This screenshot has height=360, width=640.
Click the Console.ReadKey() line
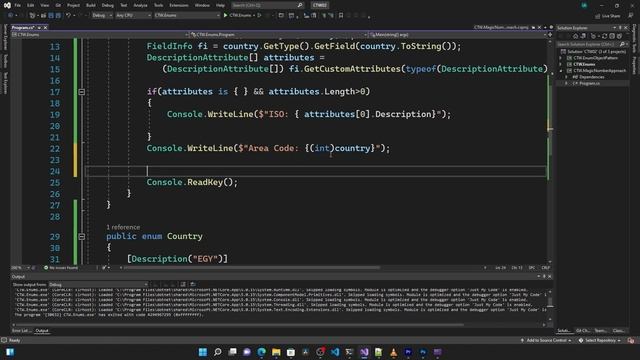click(x=192, y=182)
